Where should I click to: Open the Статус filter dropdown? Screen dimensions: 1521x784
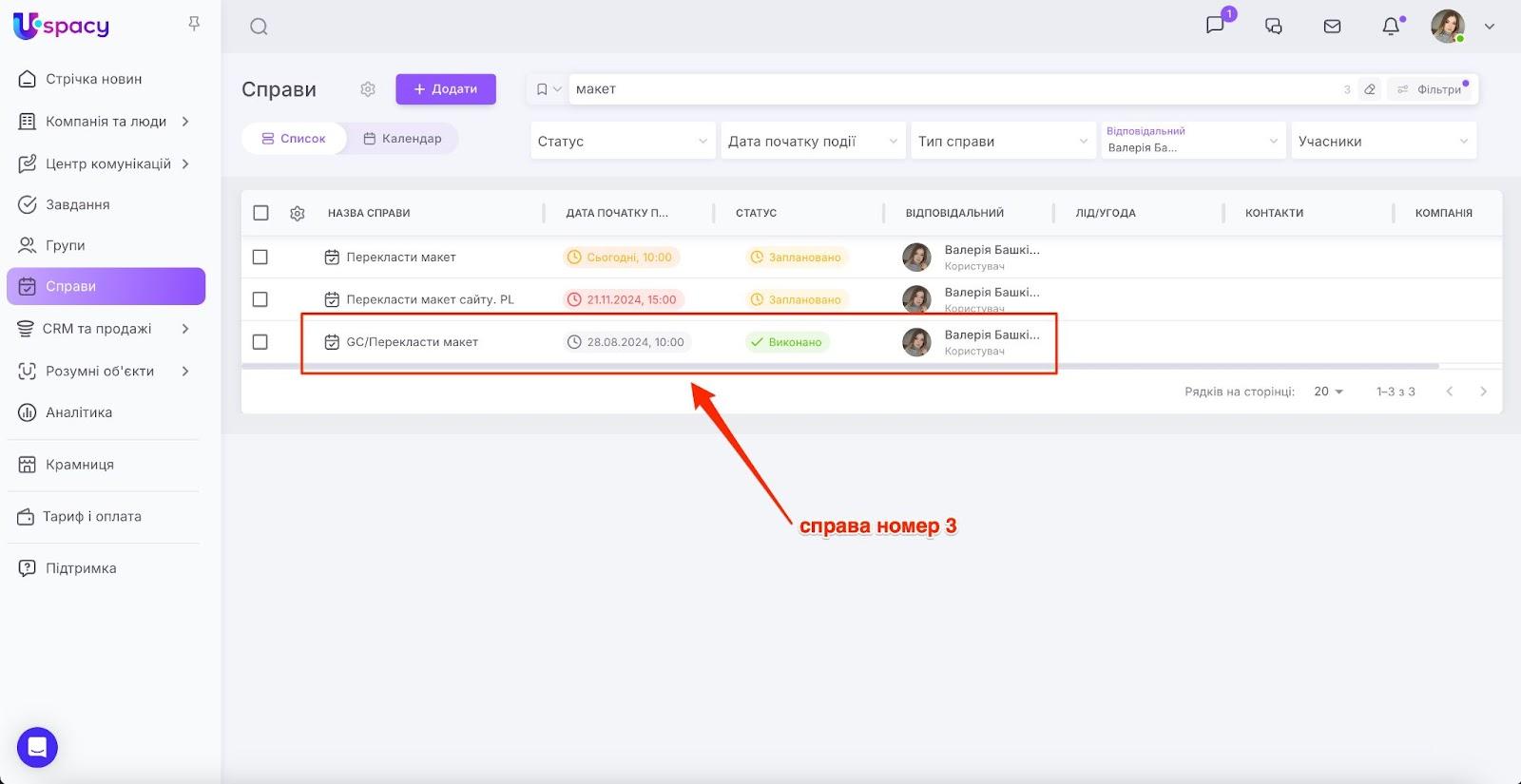623,141
